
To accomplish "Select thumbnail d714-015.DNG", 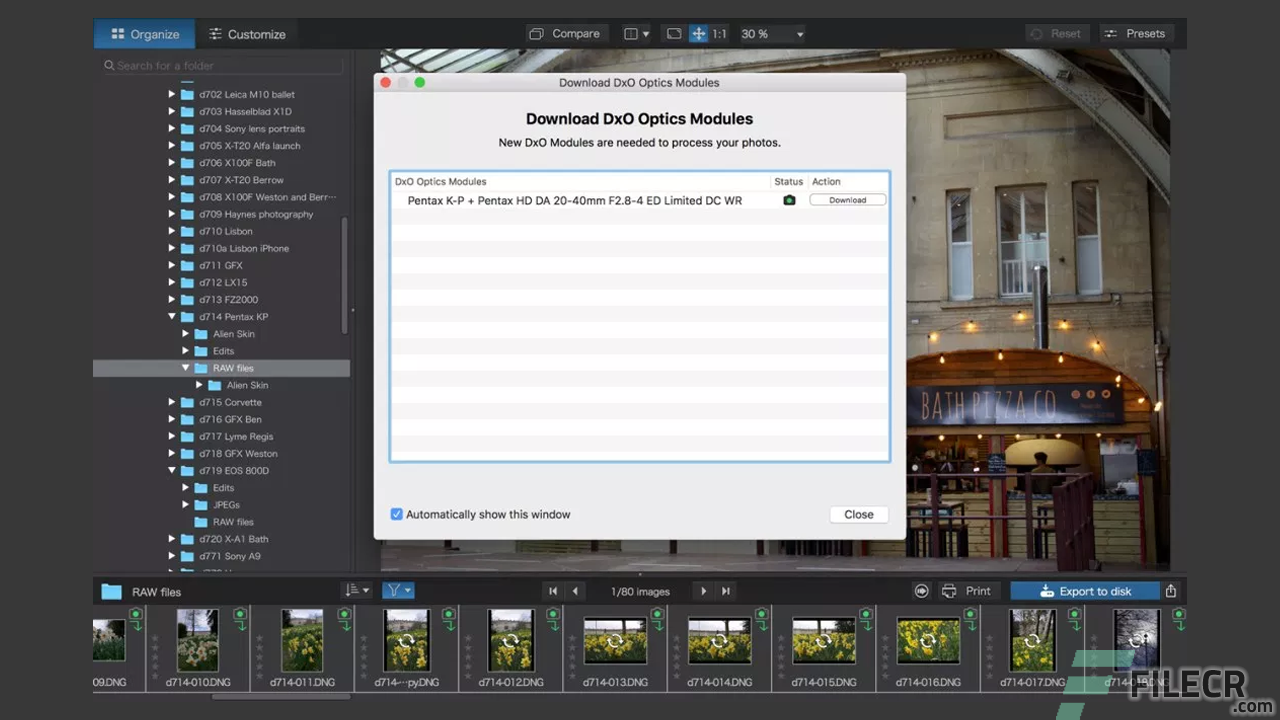I will pos(823,640).
